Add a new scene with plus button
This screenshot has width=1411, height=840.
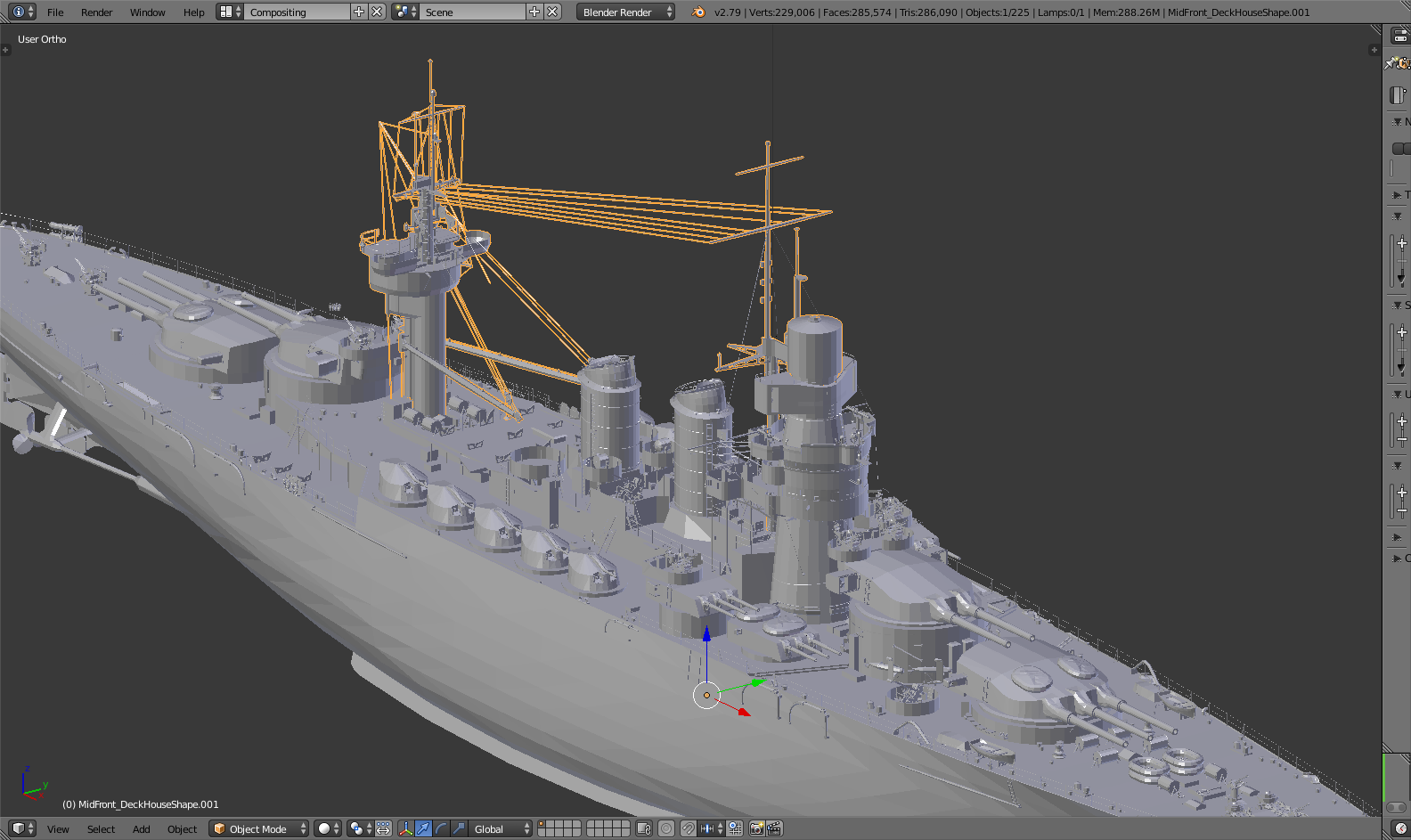click(534, 12)
